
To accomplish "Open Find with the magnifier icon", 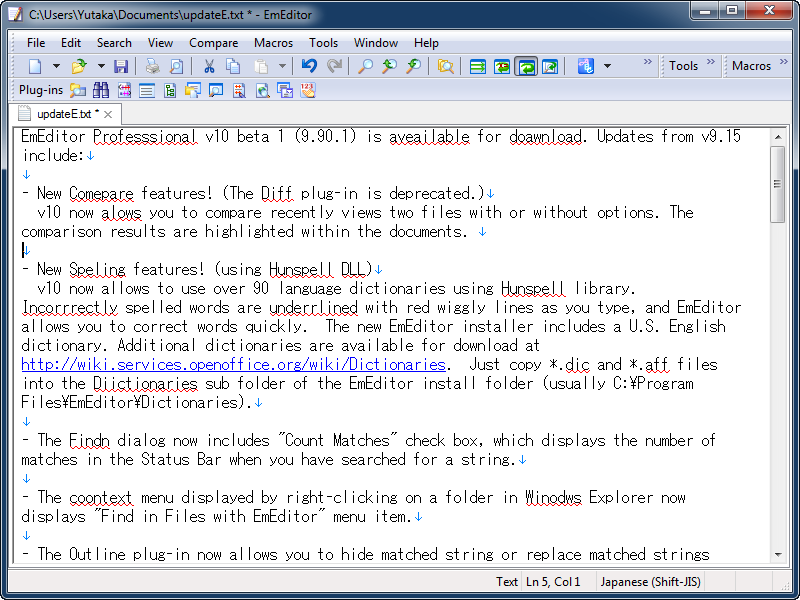I will [x=365, y=66].
